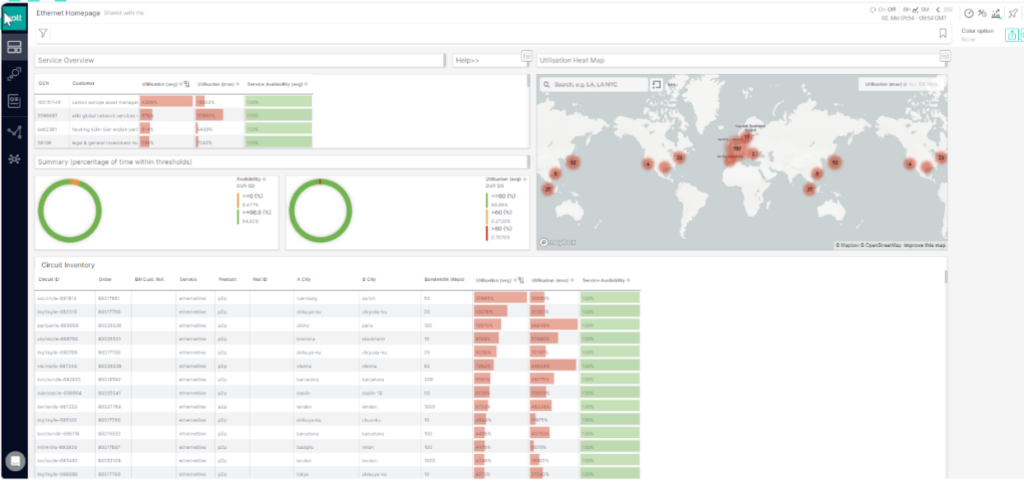Click the share export icon near Color option
The image size is (1024, 481).
point(1012,35)
